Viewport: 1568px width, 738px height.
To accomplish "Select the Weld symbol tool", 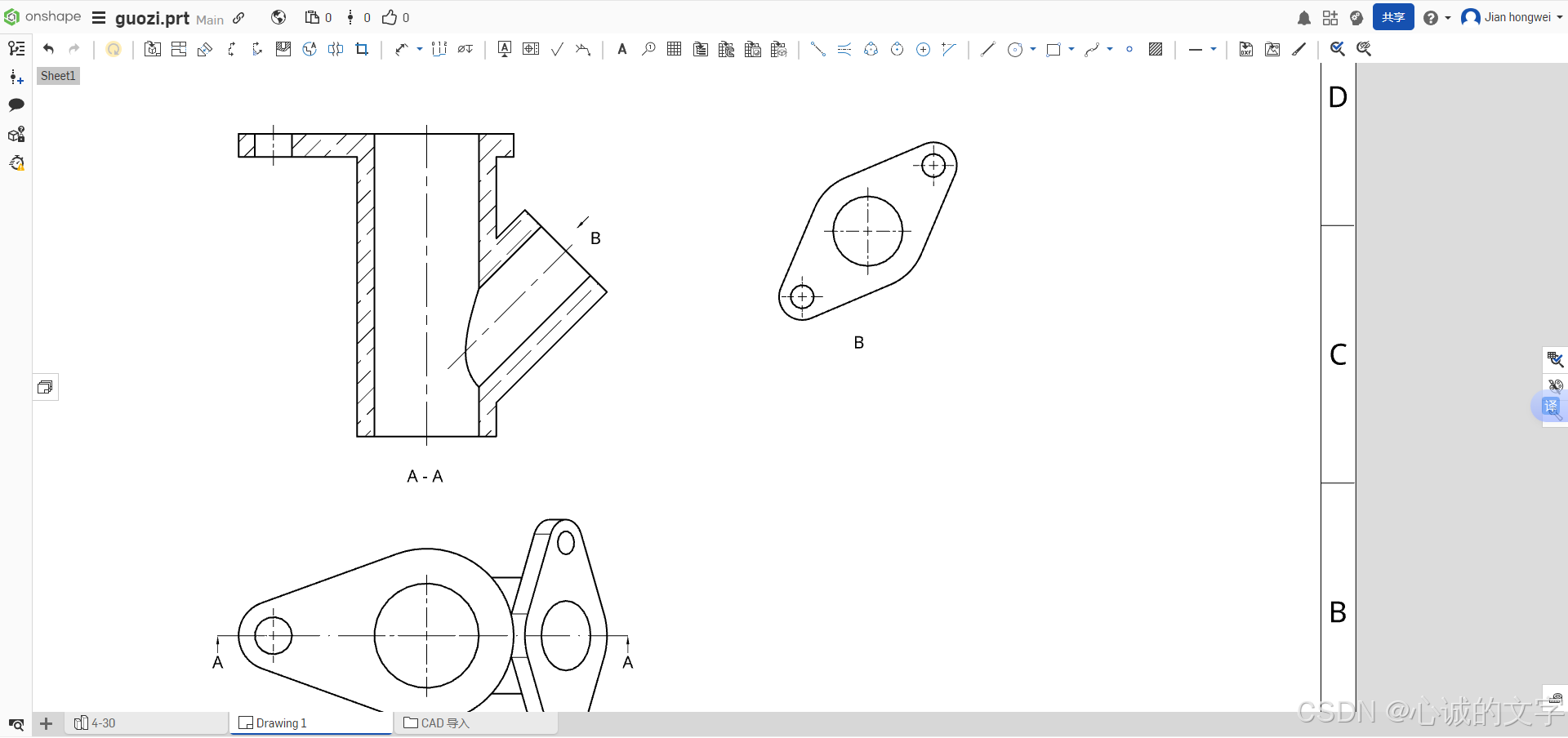I will 583,49.
